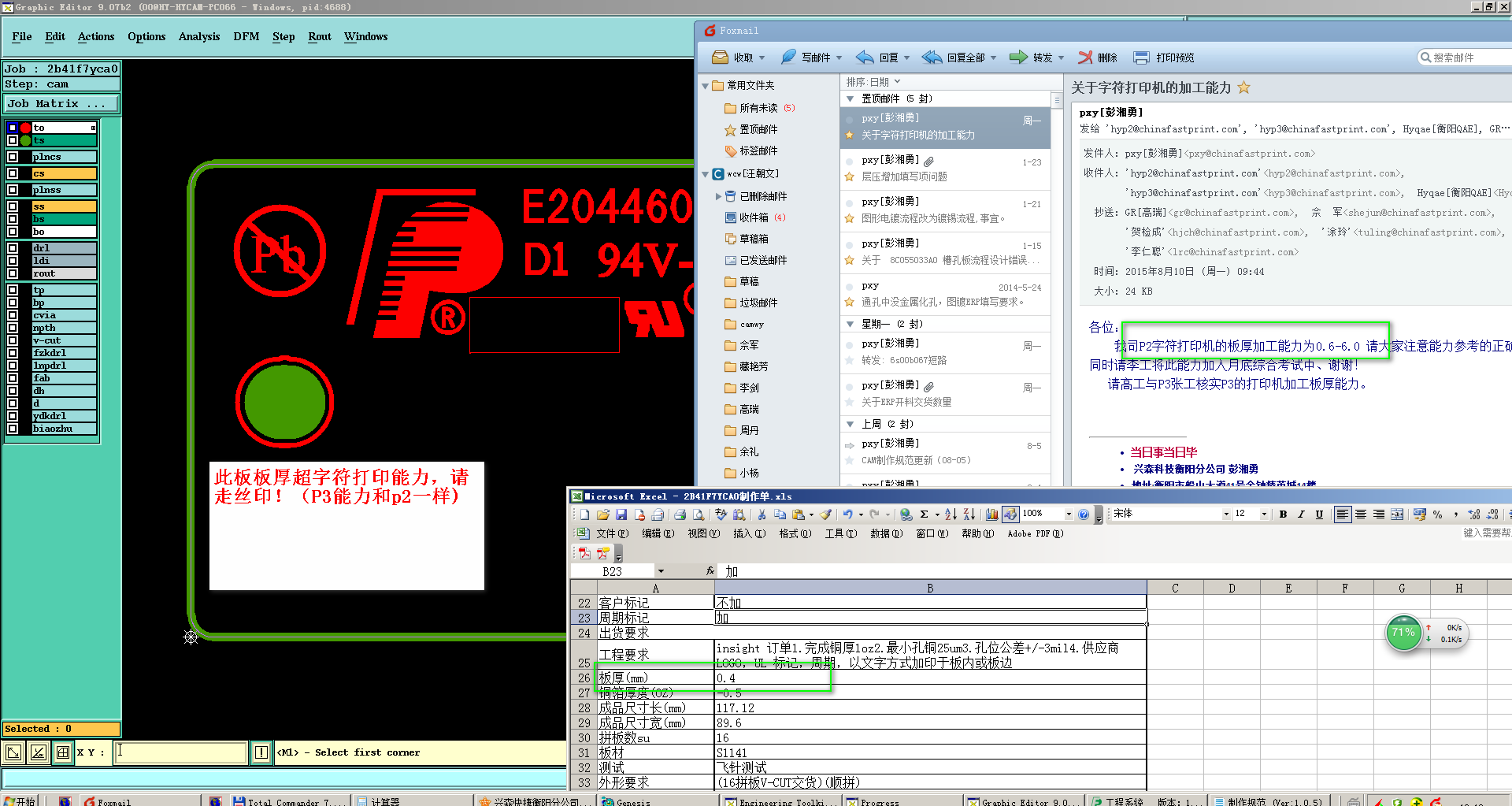Open Excel 格式(O) menu
The width and height of the screenshot is (1512, 806).
click(x=795, y=534)
